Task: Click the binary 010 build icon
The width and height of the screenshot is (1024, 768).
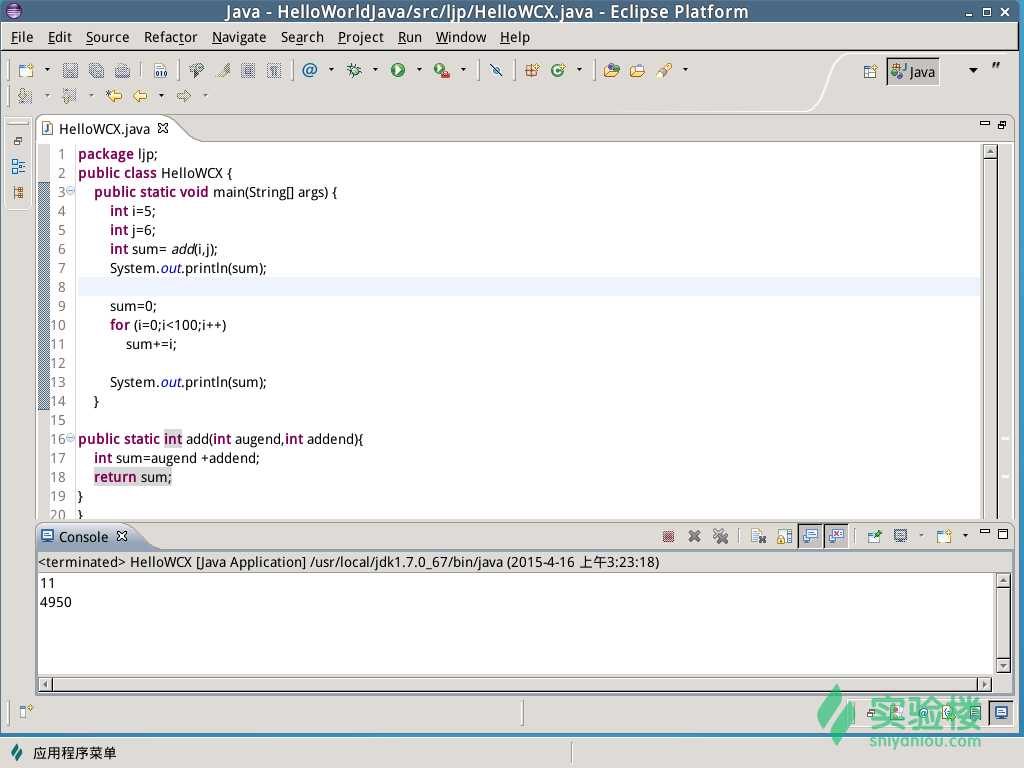Action: coord(160,70)
